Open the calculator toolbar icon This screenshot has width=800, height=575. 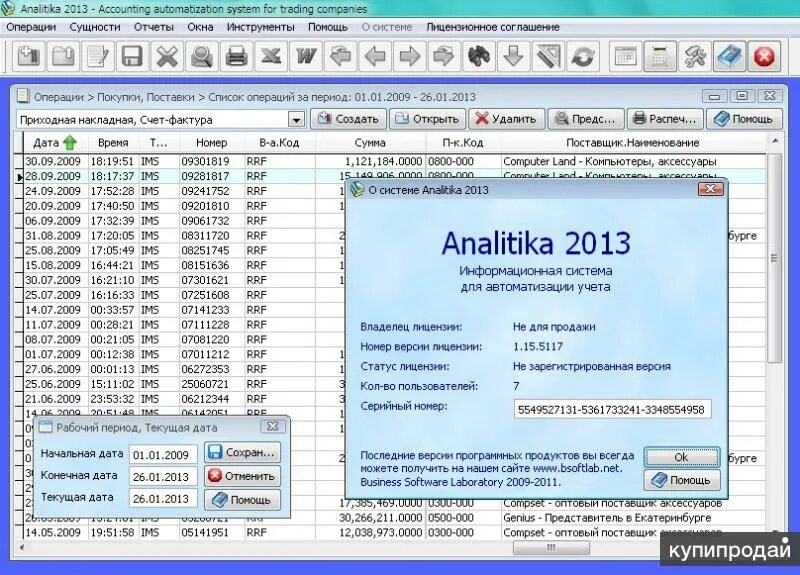[x=661, y=56]
